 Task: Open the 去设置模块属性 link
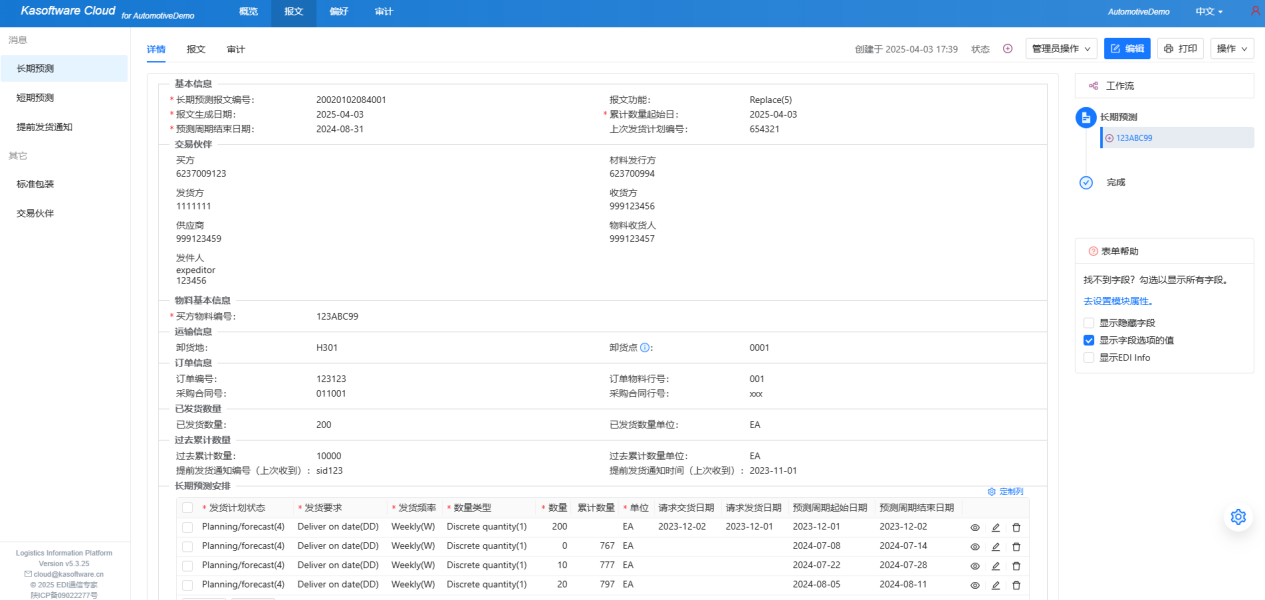click(1118, 301)
